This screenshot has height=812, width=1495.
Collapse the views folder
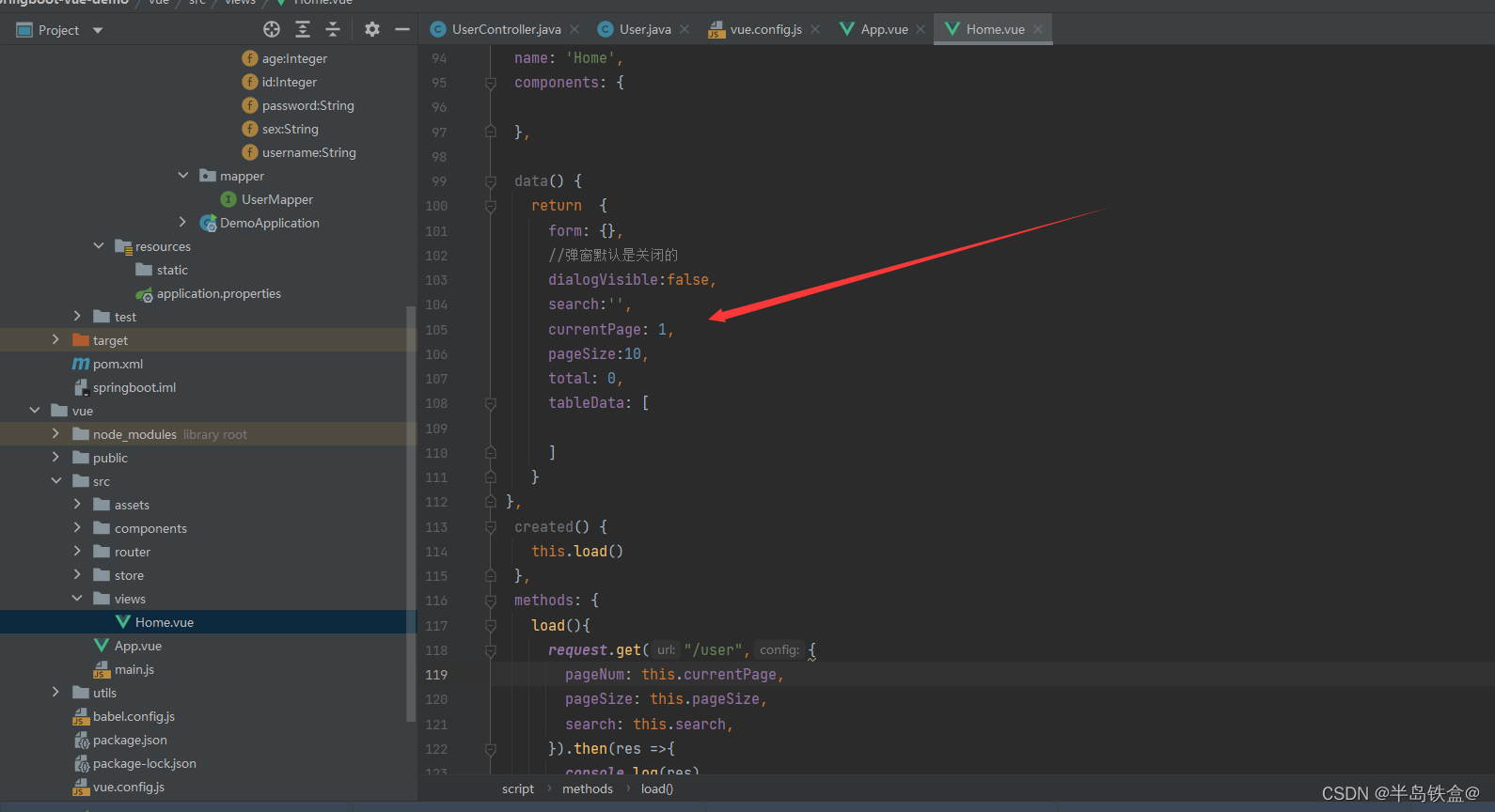pyautogui.click(x=77, y=599)
